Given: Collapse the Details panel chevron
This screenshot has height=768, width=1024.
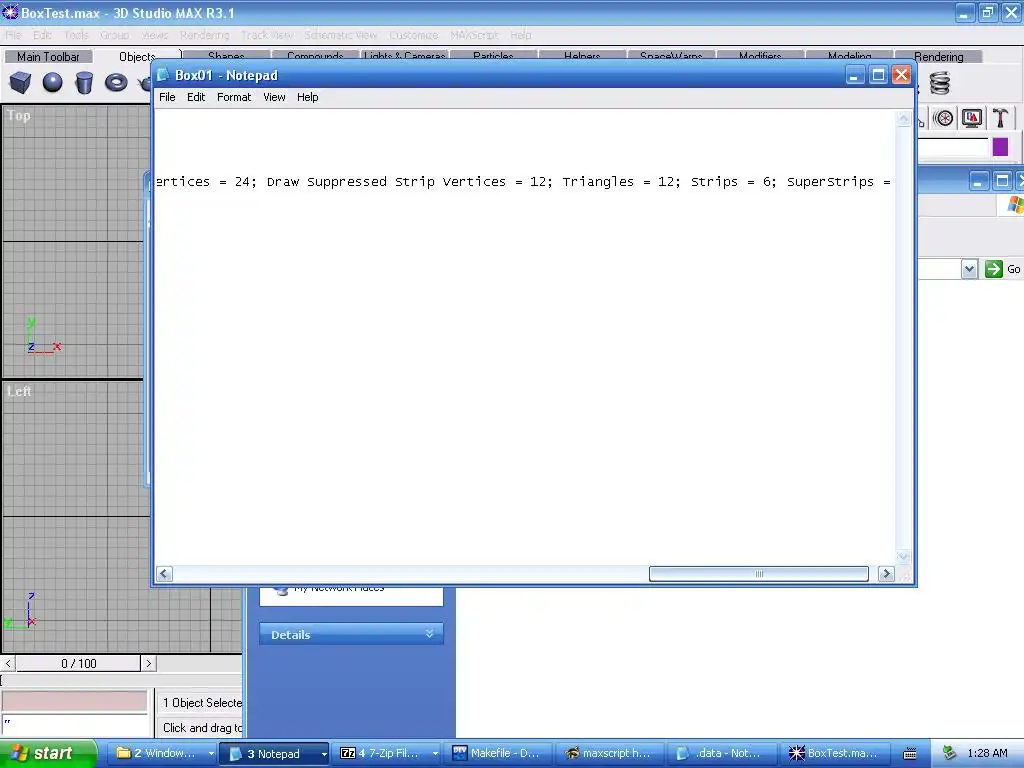Looking at the screenshot, I should (x=429, y=634).
